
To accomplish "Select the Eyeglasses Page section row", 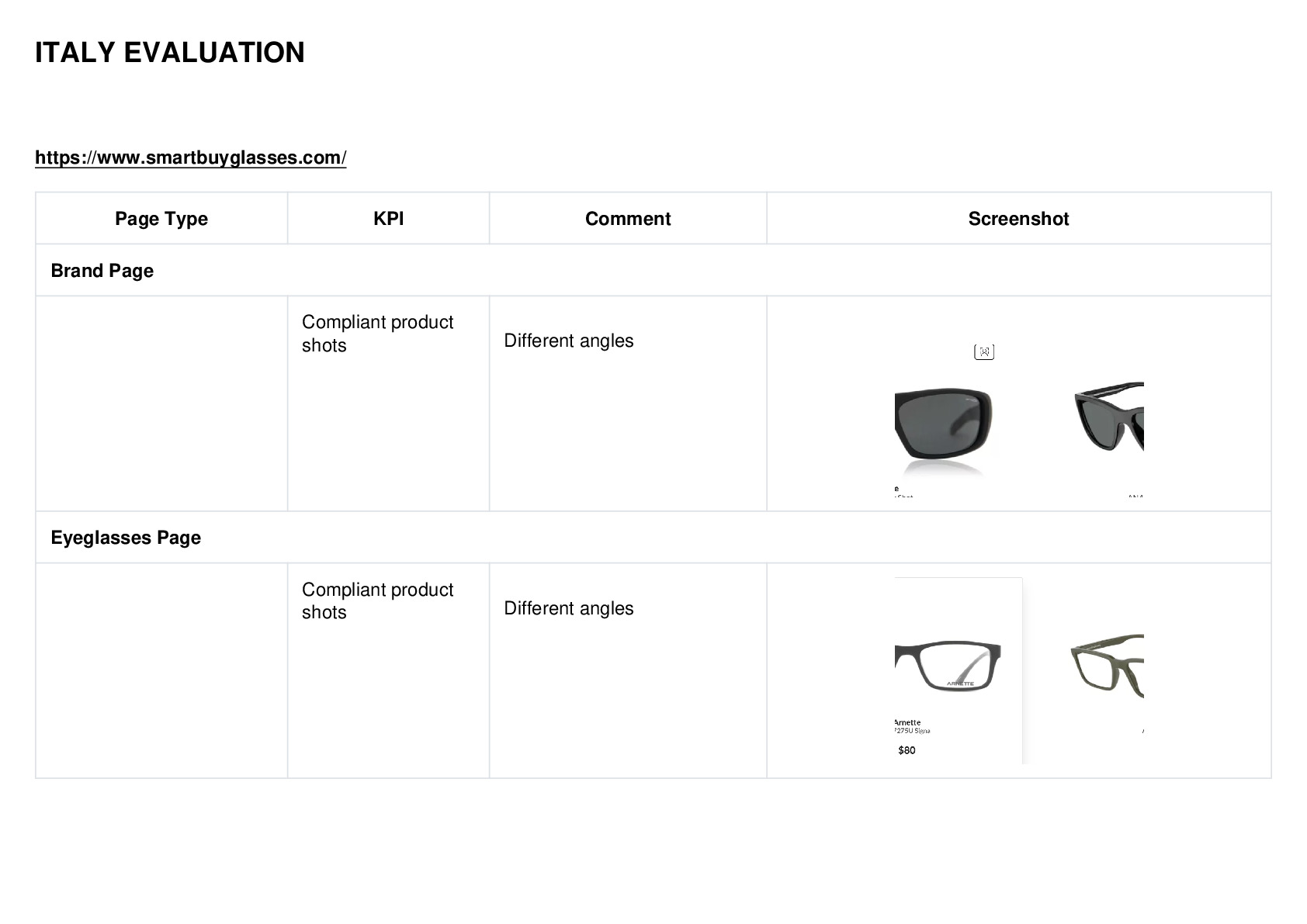I will coord(653,537).
